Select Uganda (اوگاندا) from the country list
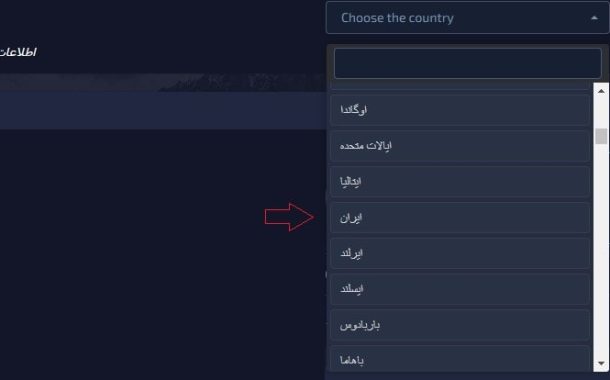This screenshot has height=380, width=610. pyautogui.click(x=460, y=110)
